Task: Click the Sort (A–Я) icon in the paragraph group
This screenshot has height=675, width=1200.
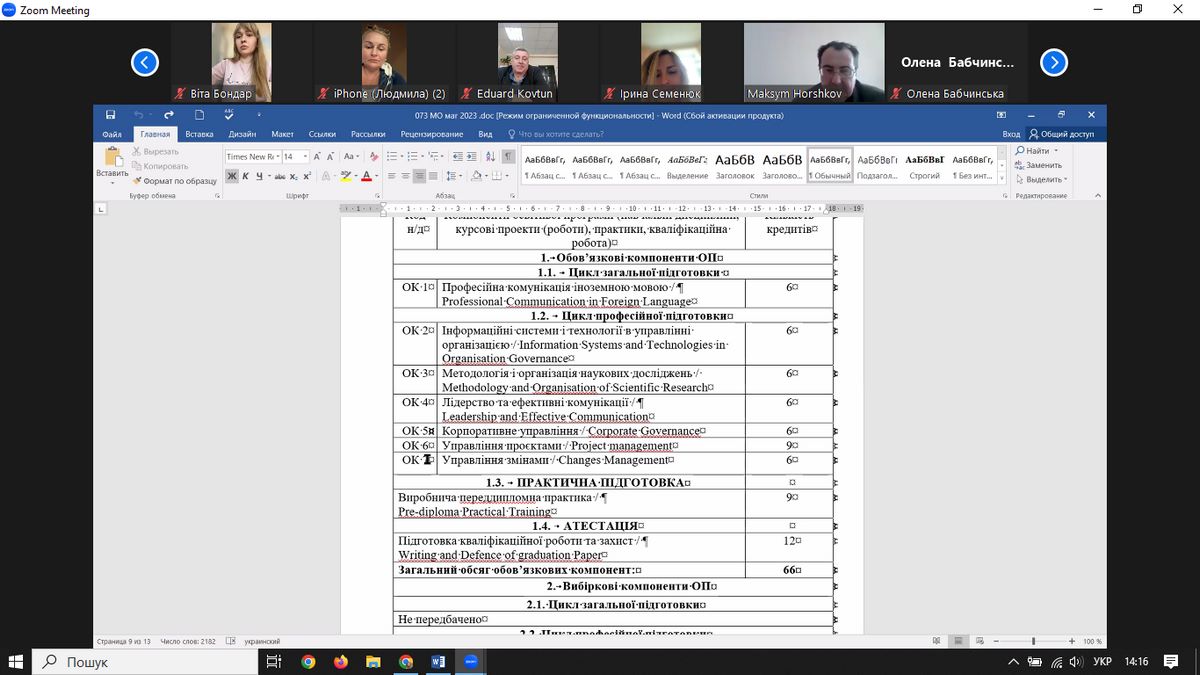Action: (491, 156)
